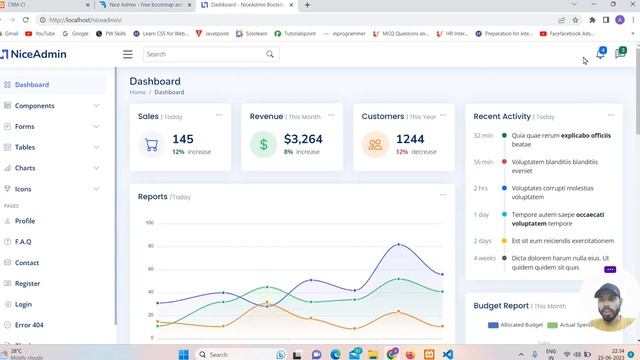Open browser extensions puzzle icon
This screenshot has width=640, height=360.
click(592, 20)
